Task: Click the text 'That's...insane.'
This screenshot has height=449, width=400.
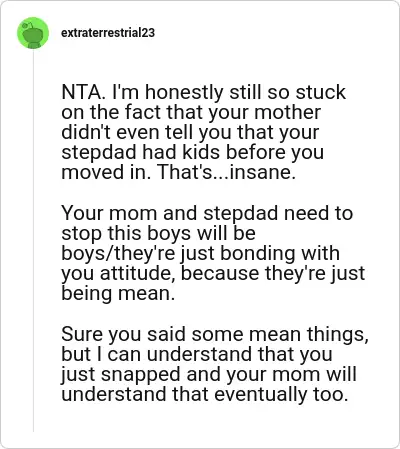Action: [x=226, y=172]
